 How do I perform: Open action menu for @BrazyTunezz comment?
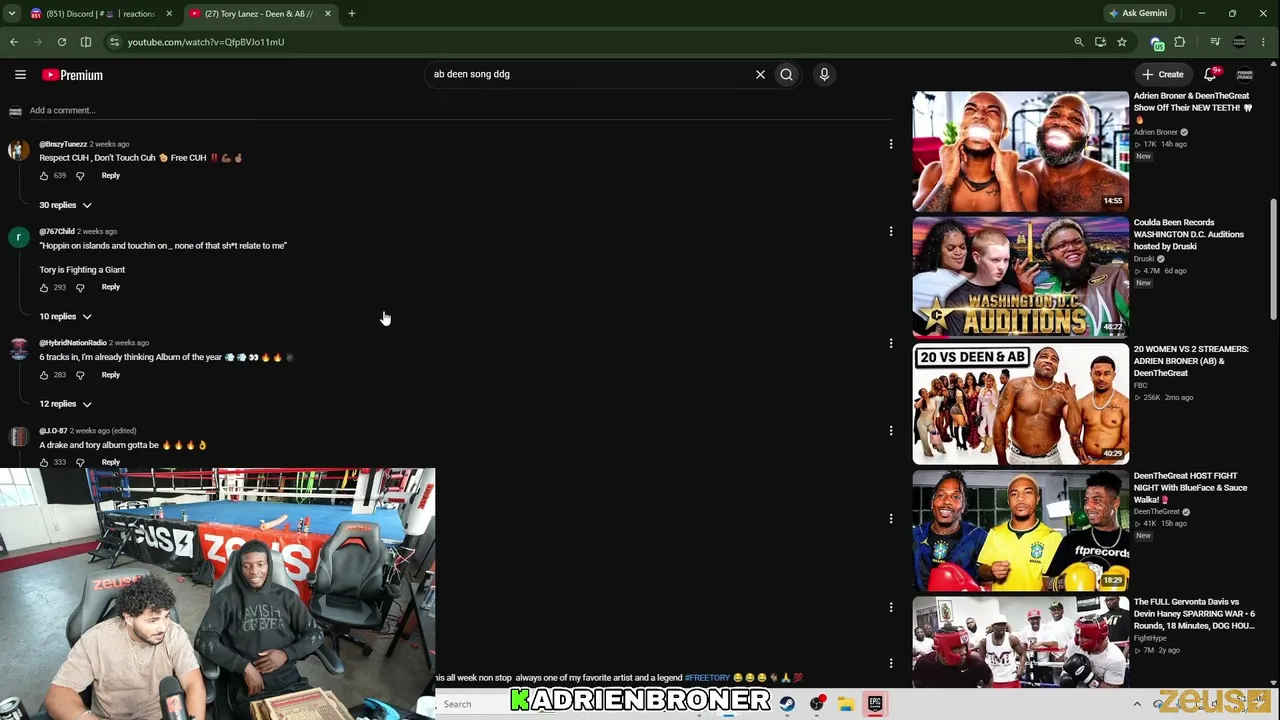[891, 144]
